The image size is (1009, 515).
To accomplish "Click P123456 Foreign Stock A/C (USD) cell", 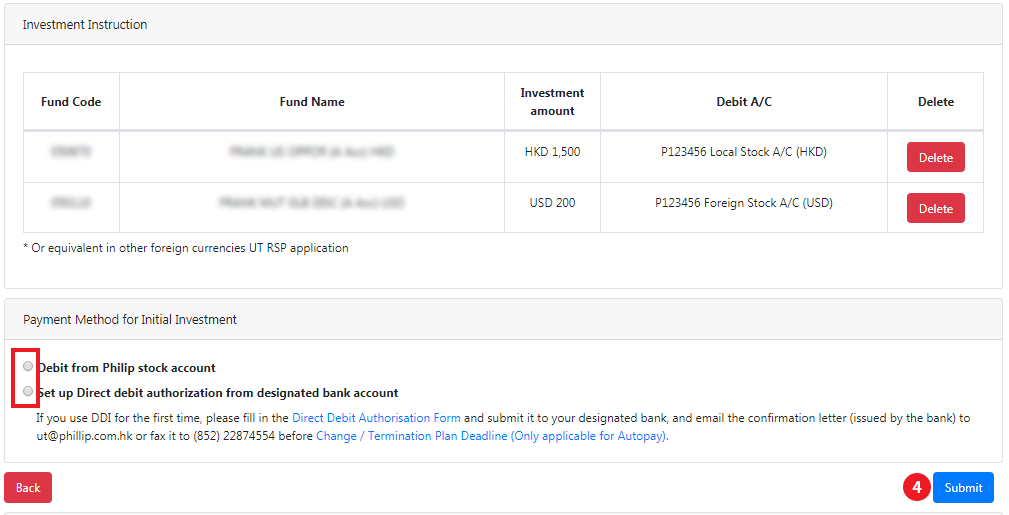I will coord(744,203).
